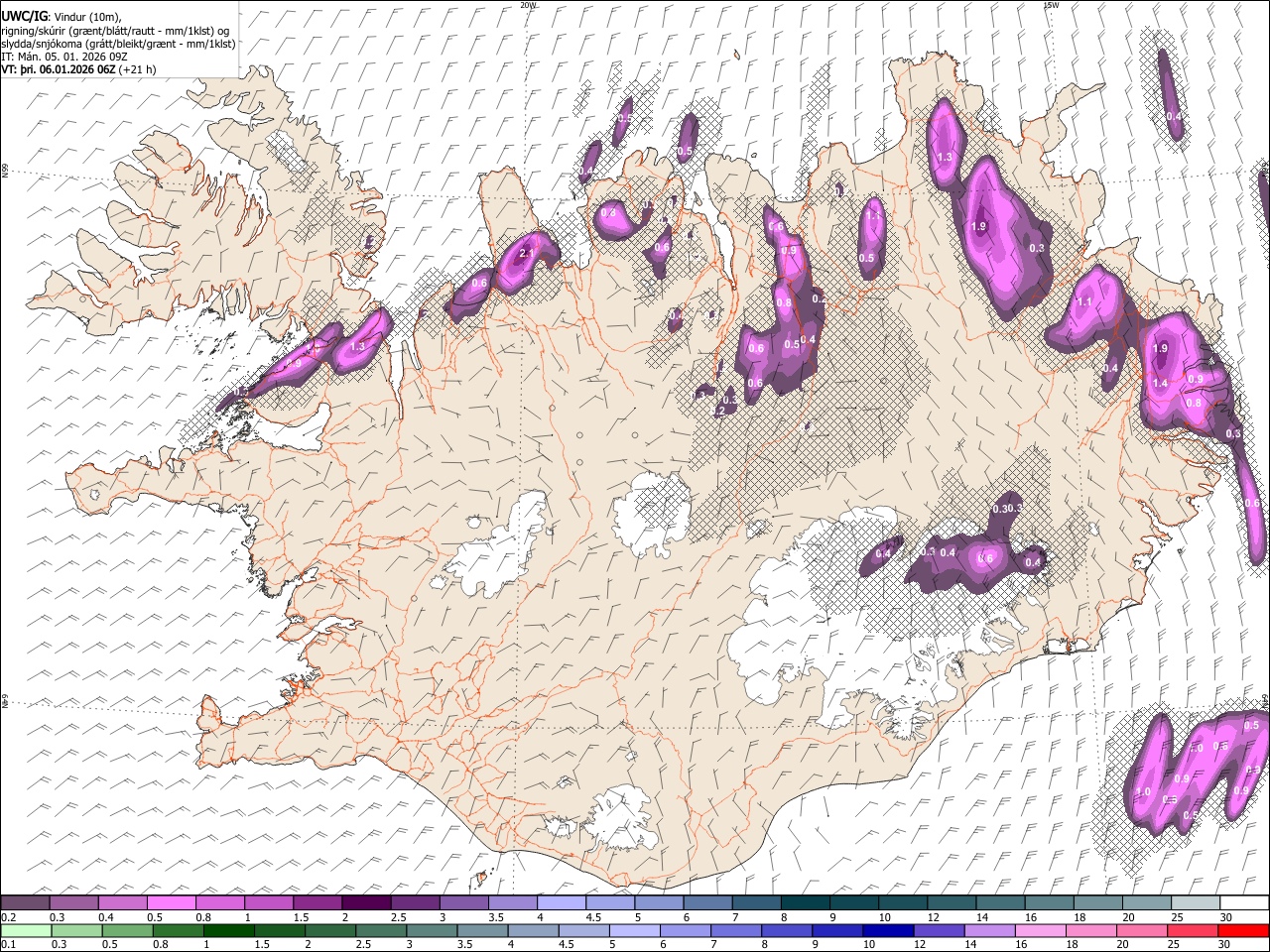Screen dimensions: 1270x952
Task: Click the (+21 h) forecast offset text
Action: 136,70
